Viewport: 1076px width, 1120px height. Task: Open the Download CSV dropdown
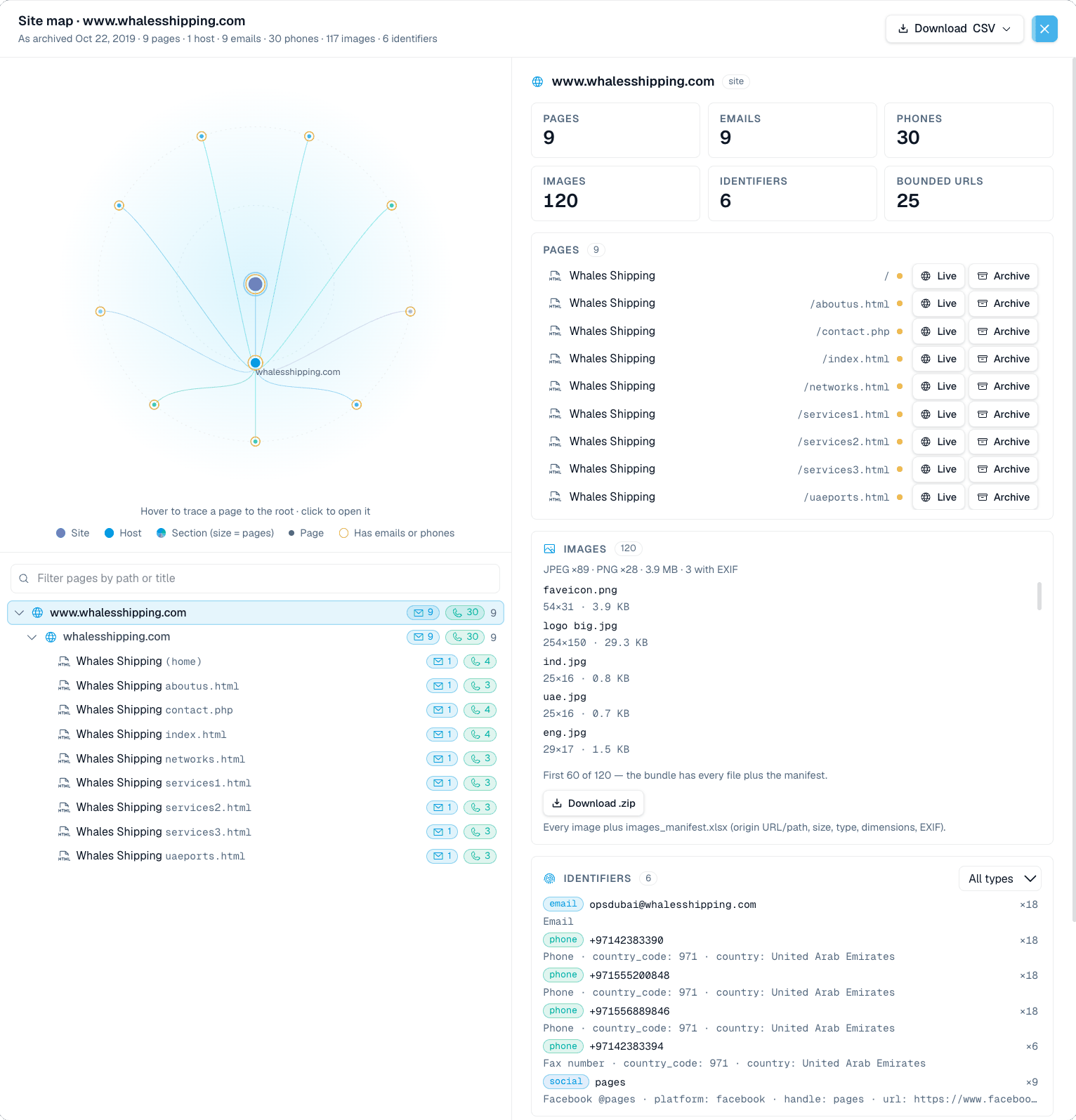tap(954, 29)
